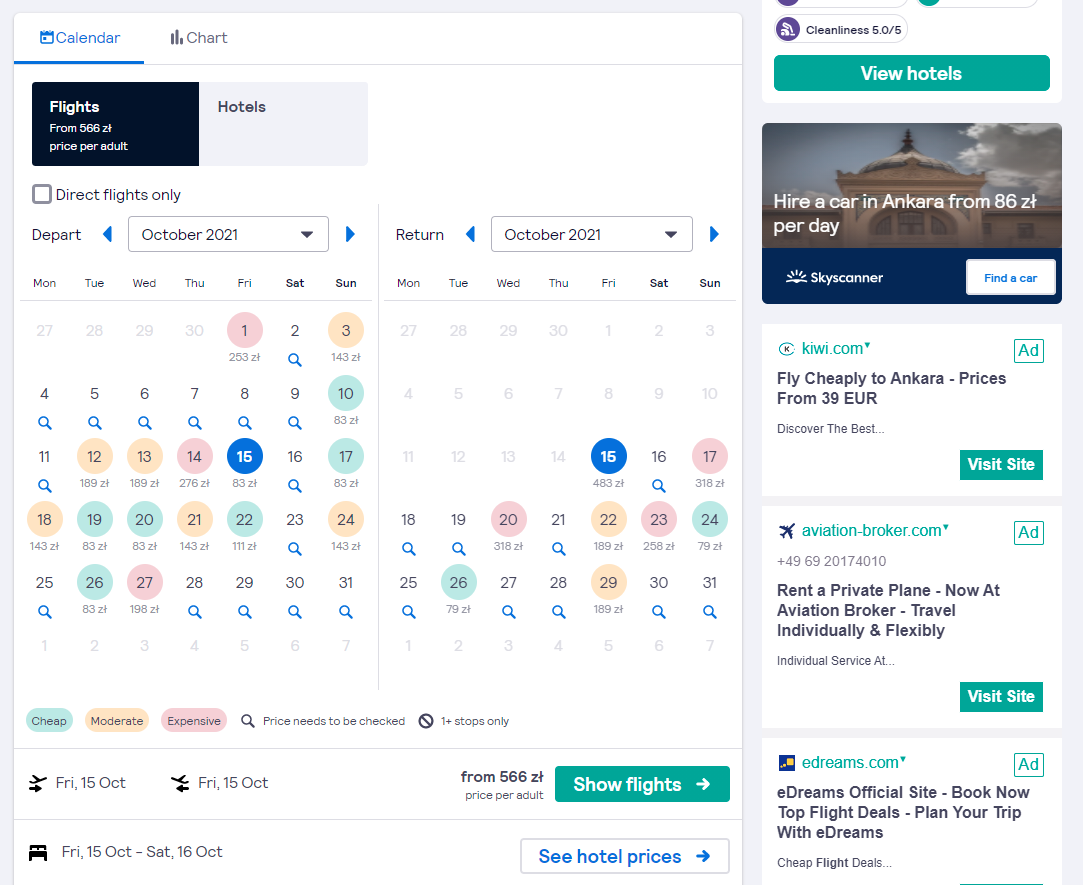Click View hotels button
This screenshot has height=885, width=1083.
tap(912, 73)
